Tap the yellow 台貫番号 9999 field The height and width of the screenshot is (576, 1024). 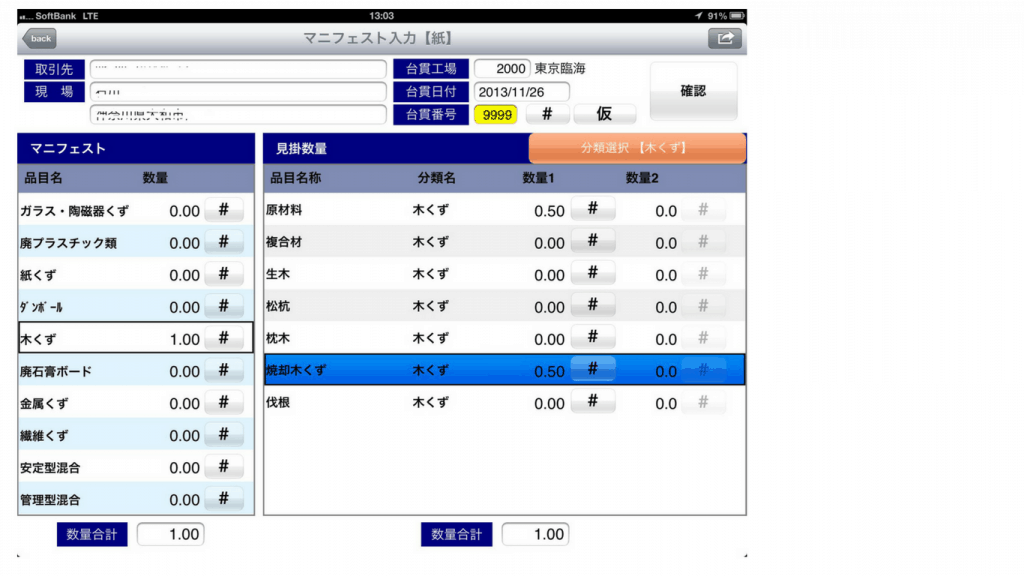[496, 114]
